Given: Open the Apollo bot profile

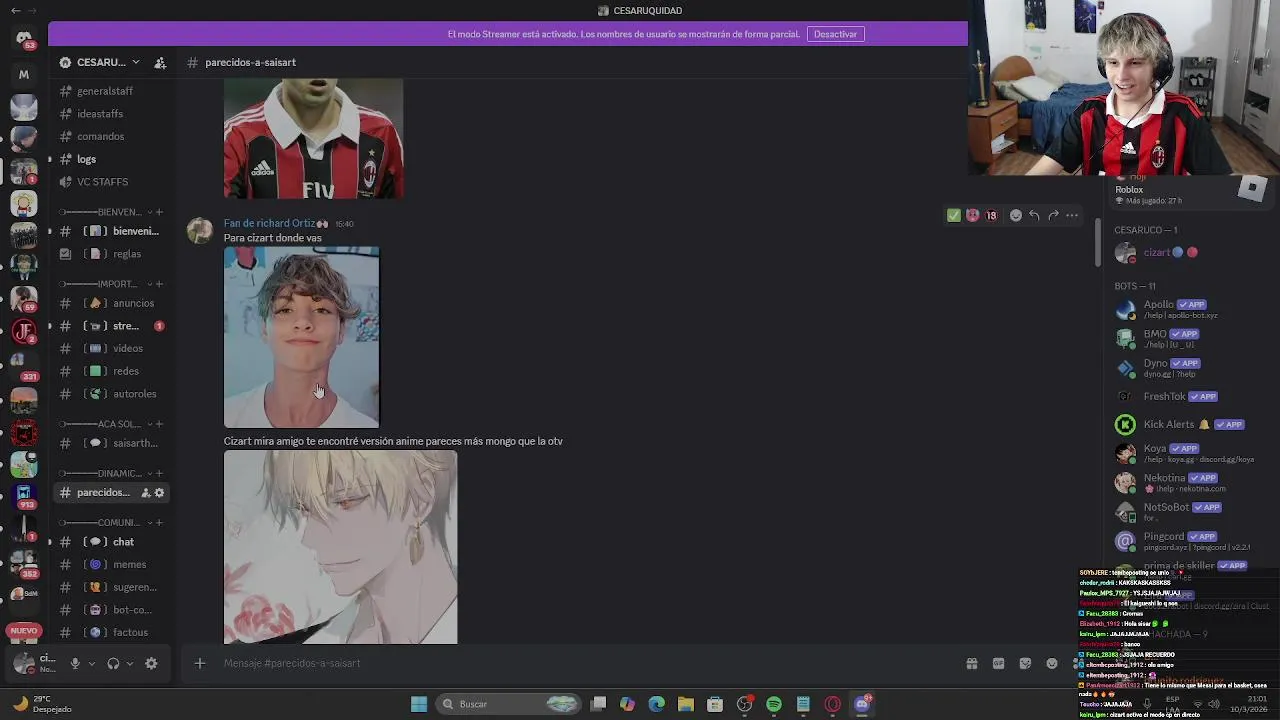Looking at the screenshot, I should pyautogui.click(x=1190, y=309).
